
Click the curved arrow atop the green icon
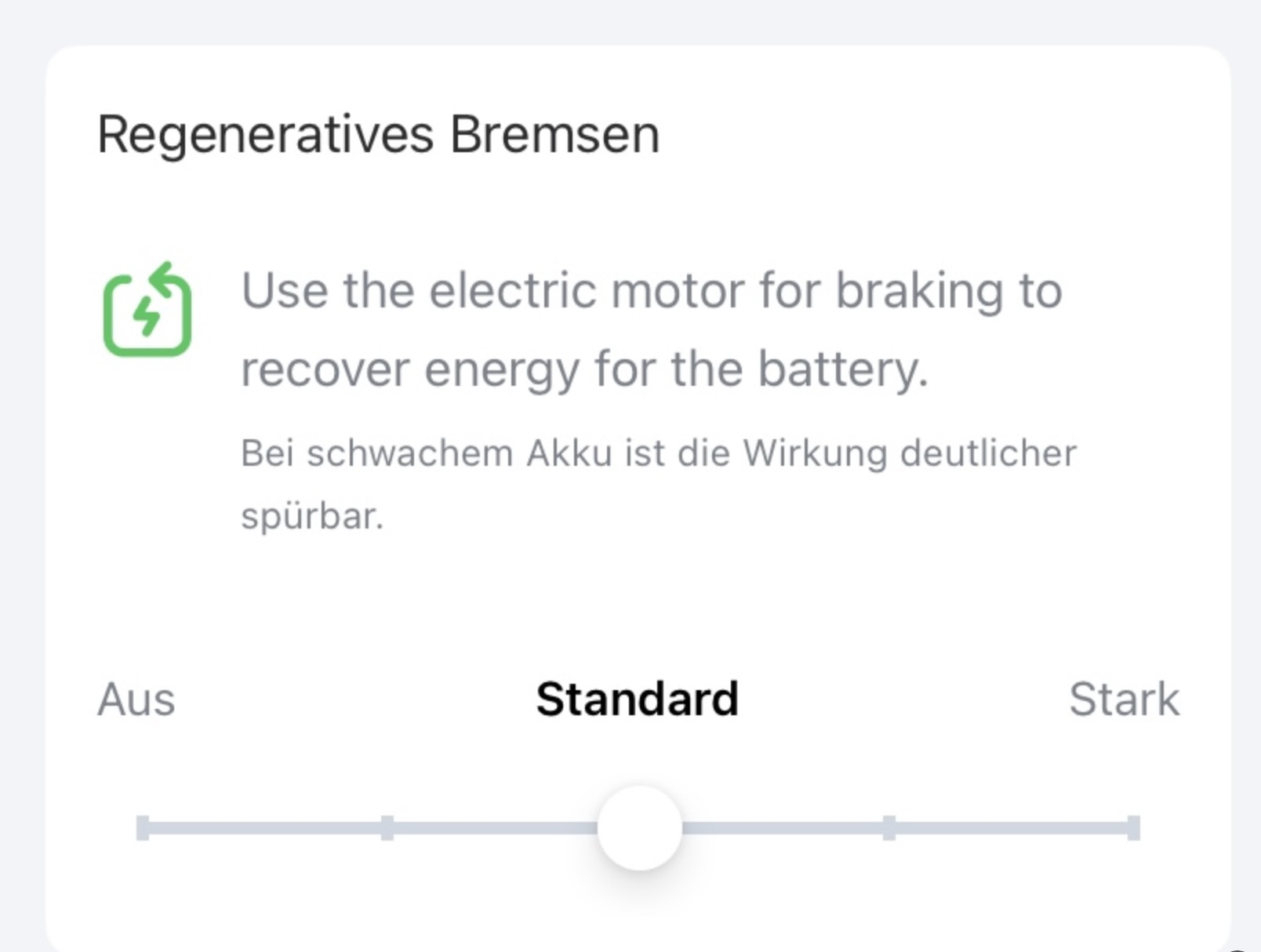167,275
